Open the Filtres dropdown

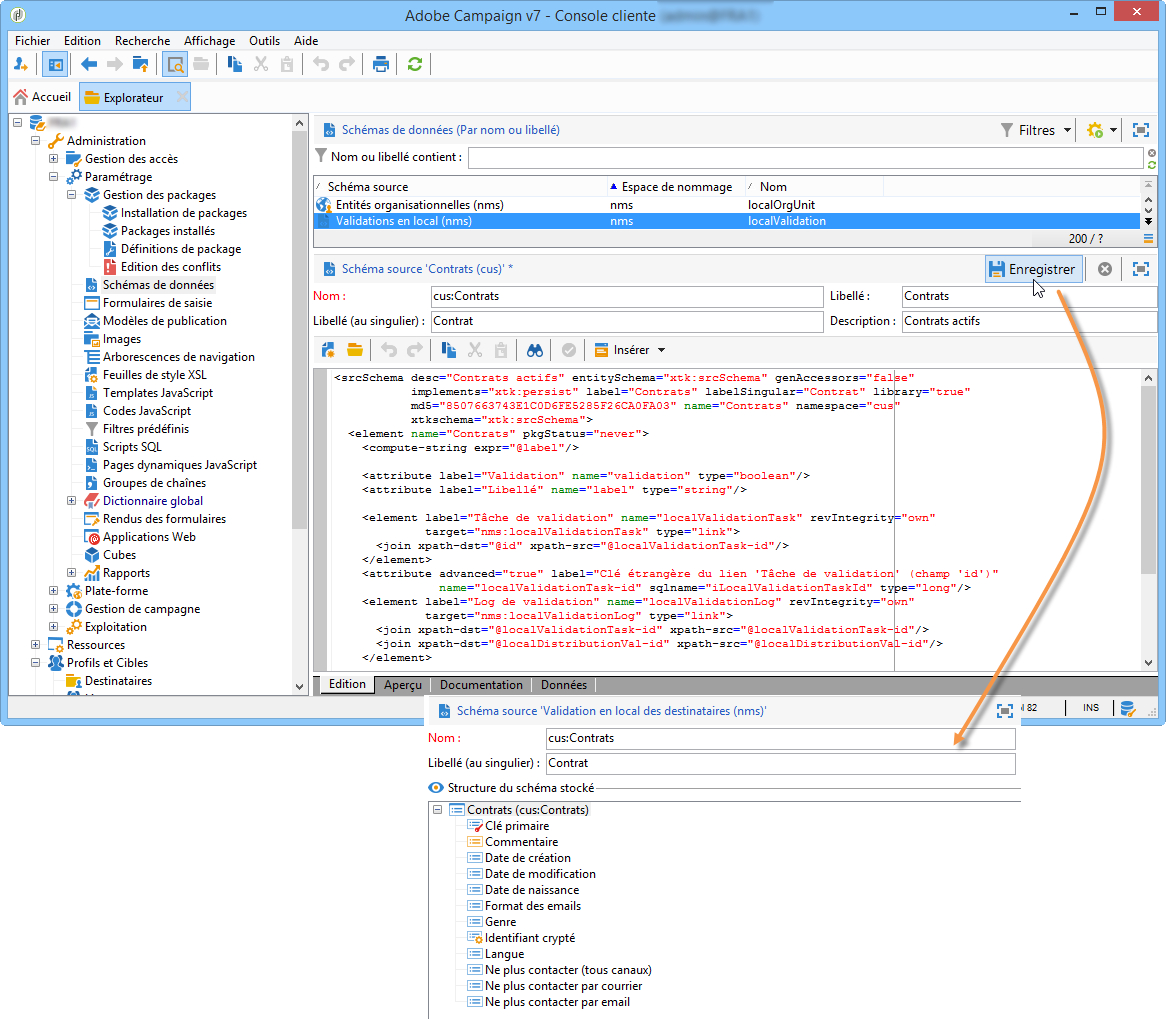point(1037,130)
